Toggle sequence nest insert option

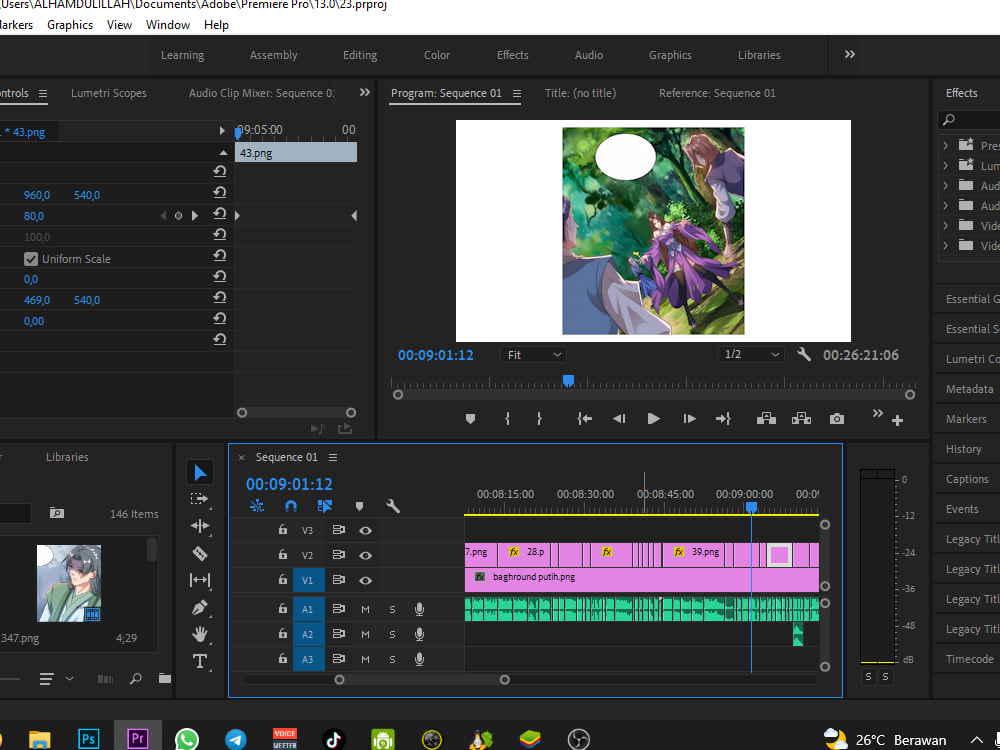[257, 506]
